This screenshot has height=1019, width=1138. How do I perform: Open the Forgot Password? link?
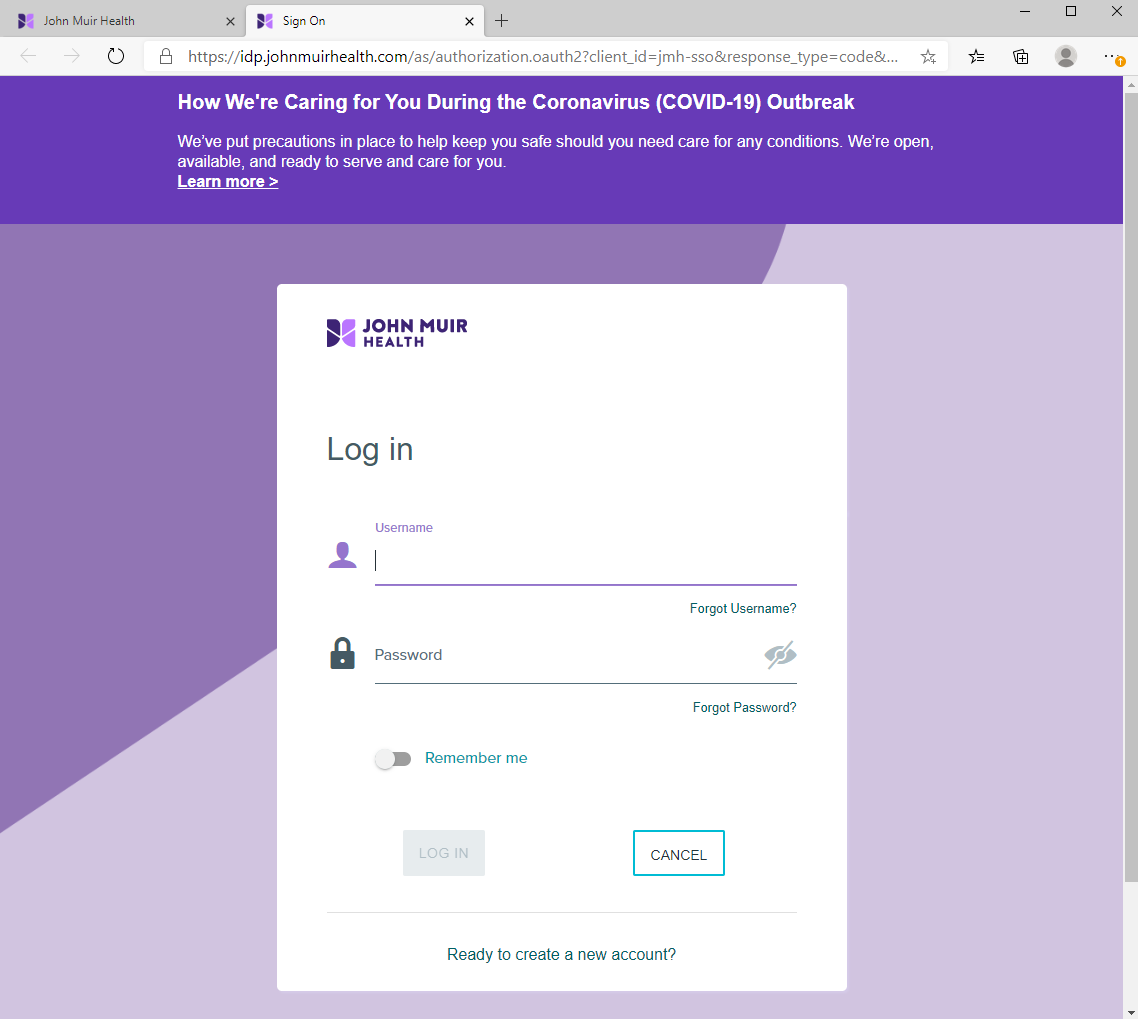click(744, 707)
